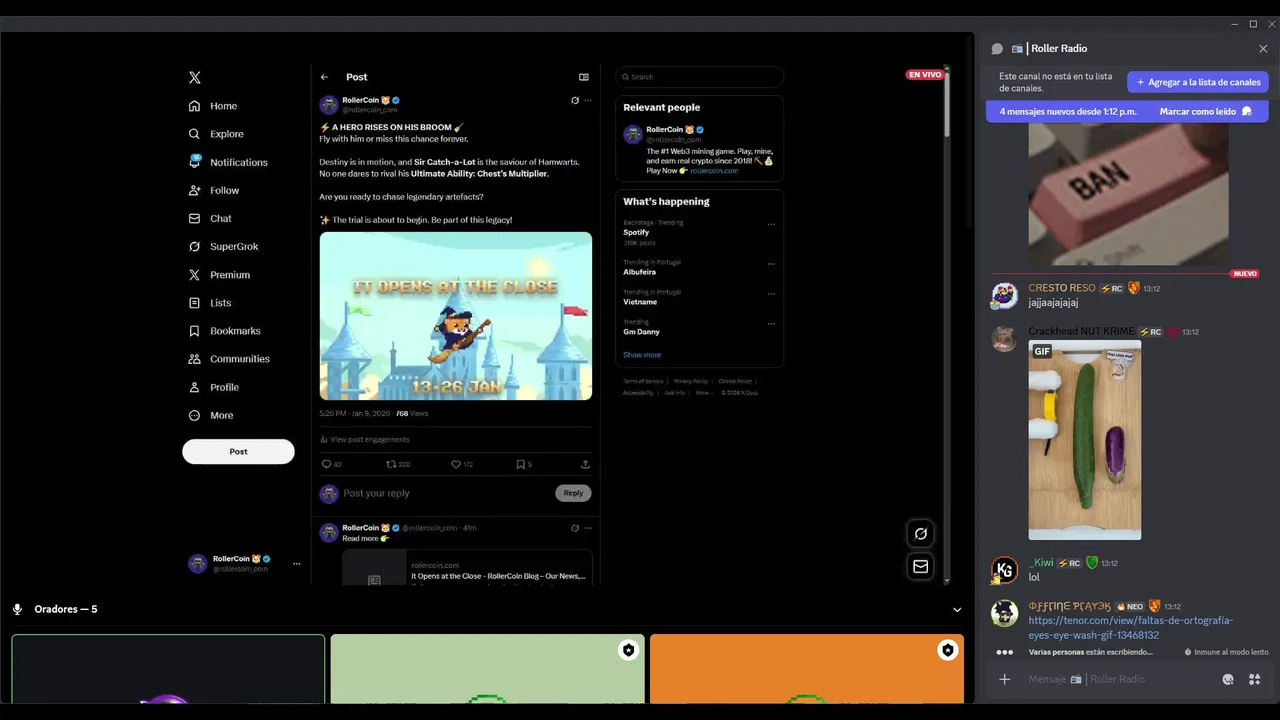This screenshot has height=720, width=1280.
Task: Open the three-dot menu on the main post
Action: pyautogui.click(x=588, y=100)
